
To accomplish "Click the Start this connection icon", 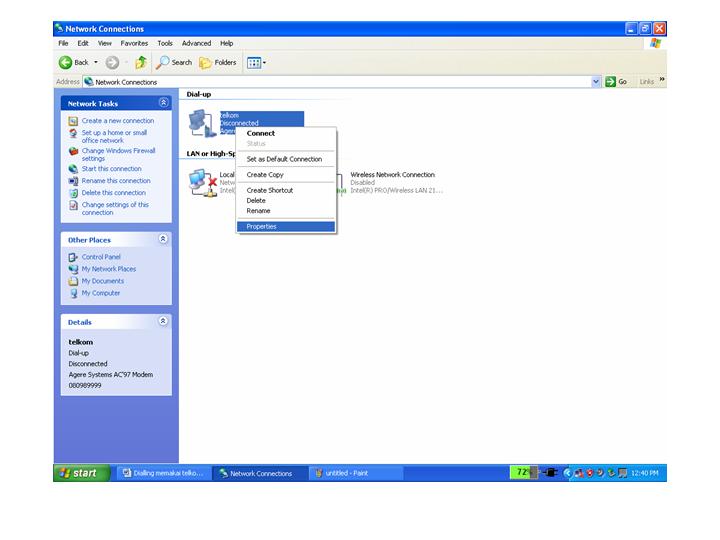I will 73,169.
